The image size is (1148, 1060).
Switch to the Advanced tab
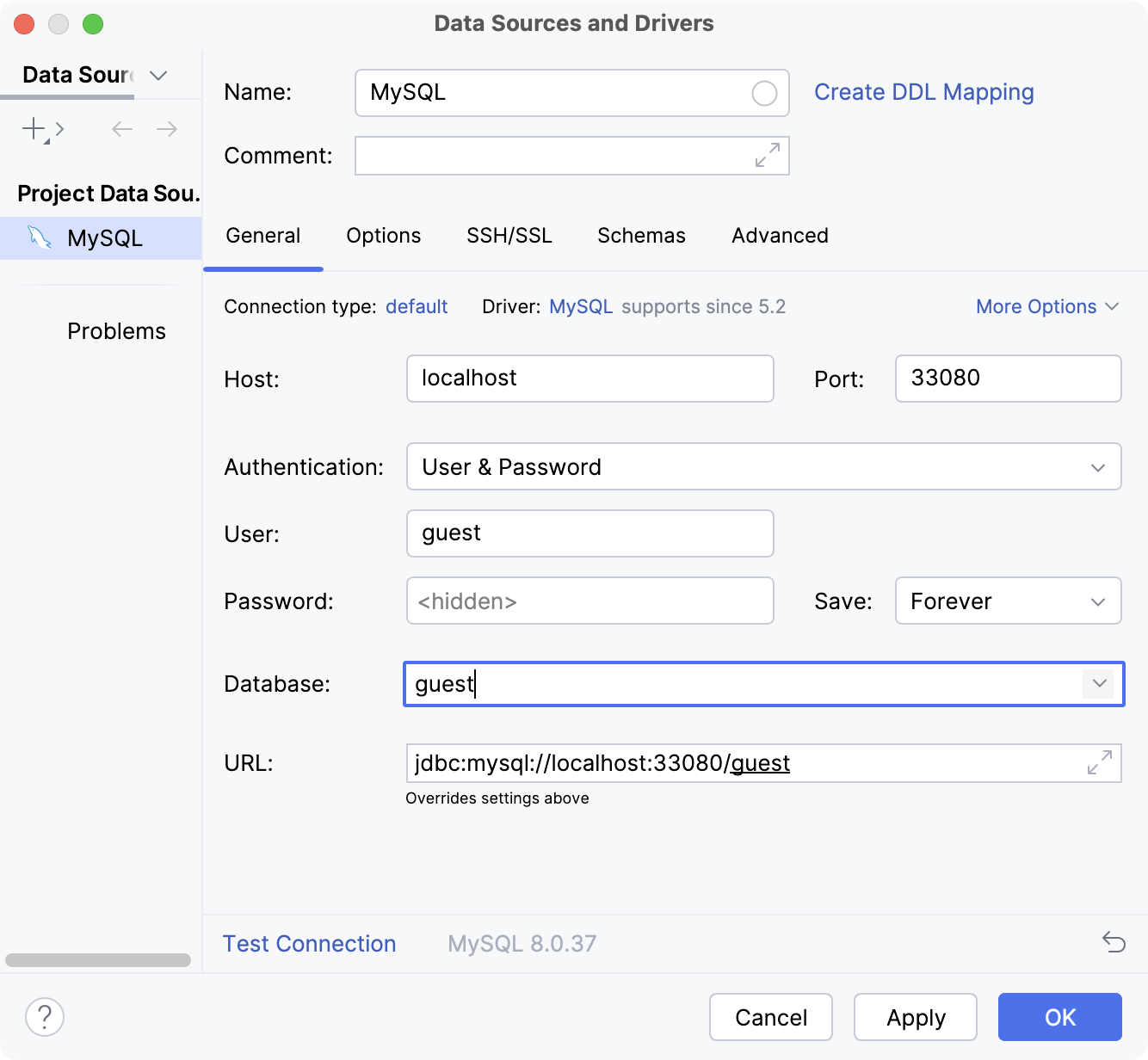coord(779,236)
